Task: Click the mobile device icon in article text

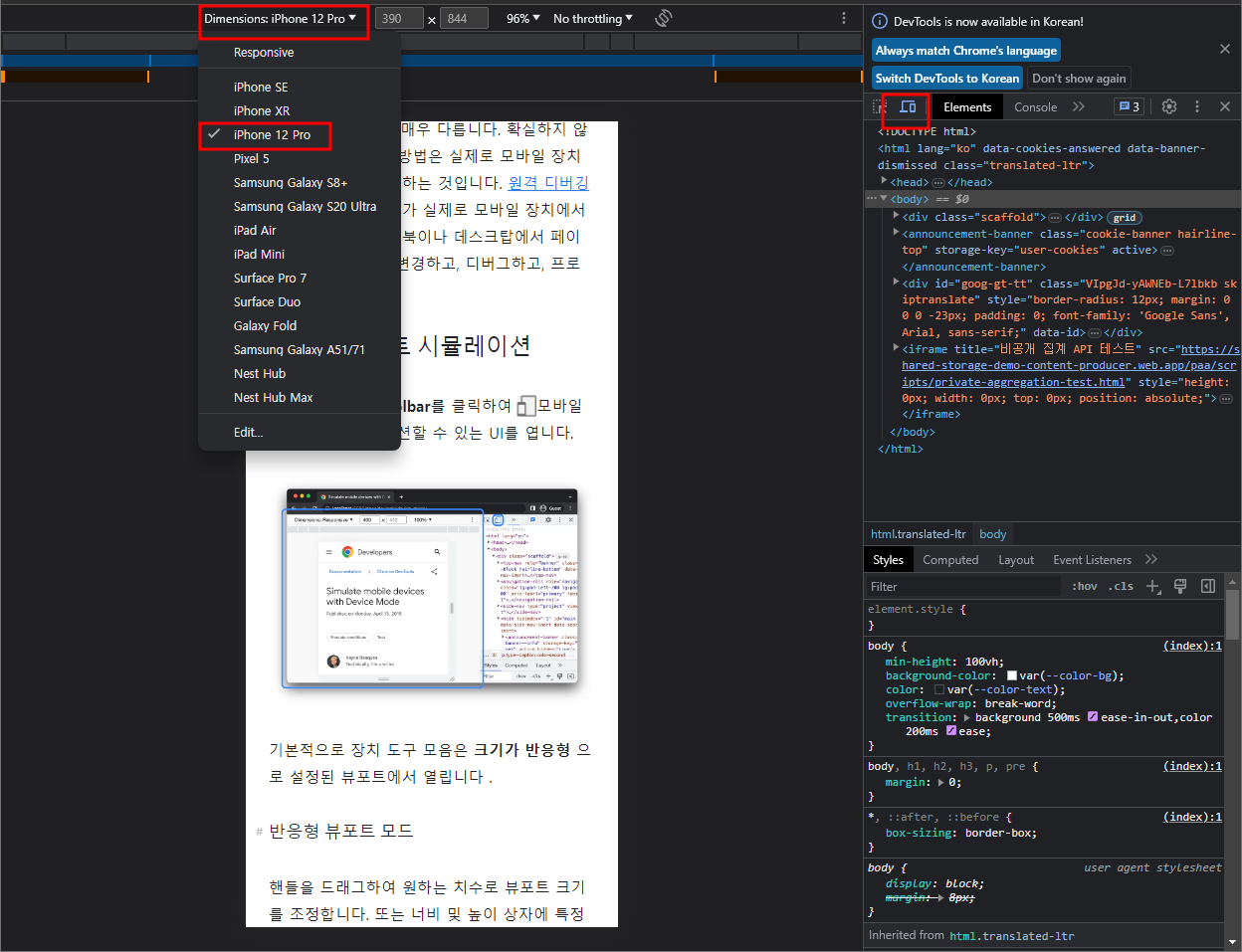Action: click(526, 406)
